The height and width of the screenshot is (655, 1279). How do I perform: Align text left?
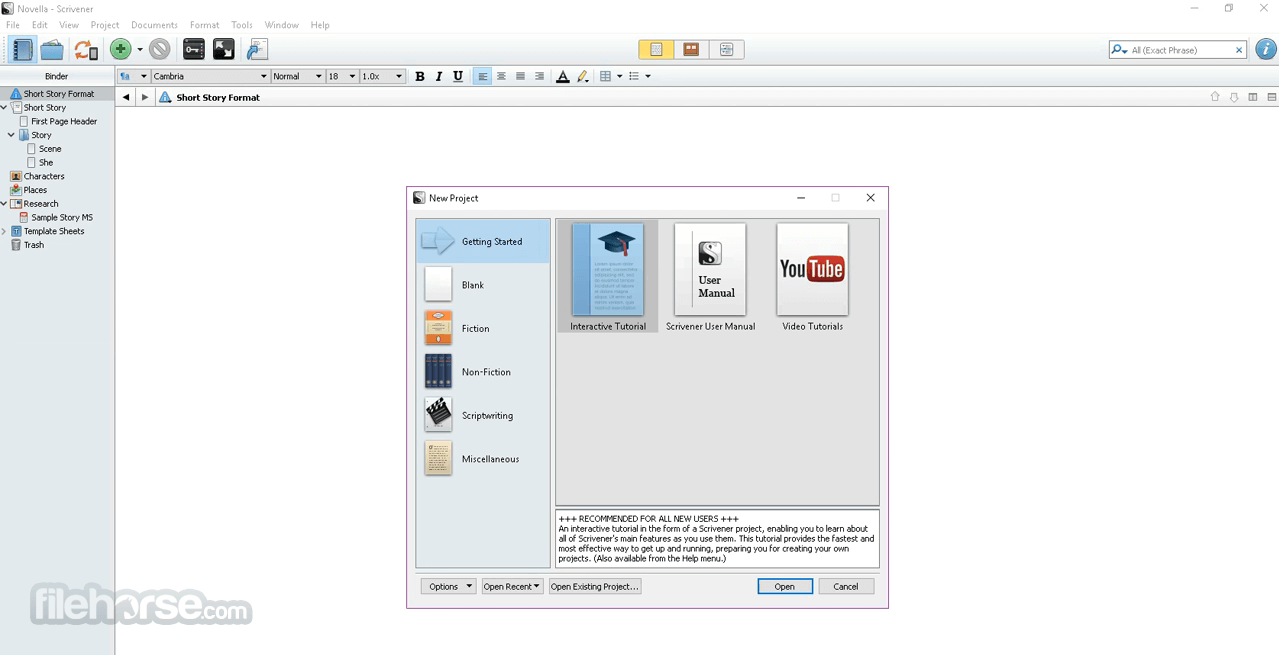coord(483,76)
